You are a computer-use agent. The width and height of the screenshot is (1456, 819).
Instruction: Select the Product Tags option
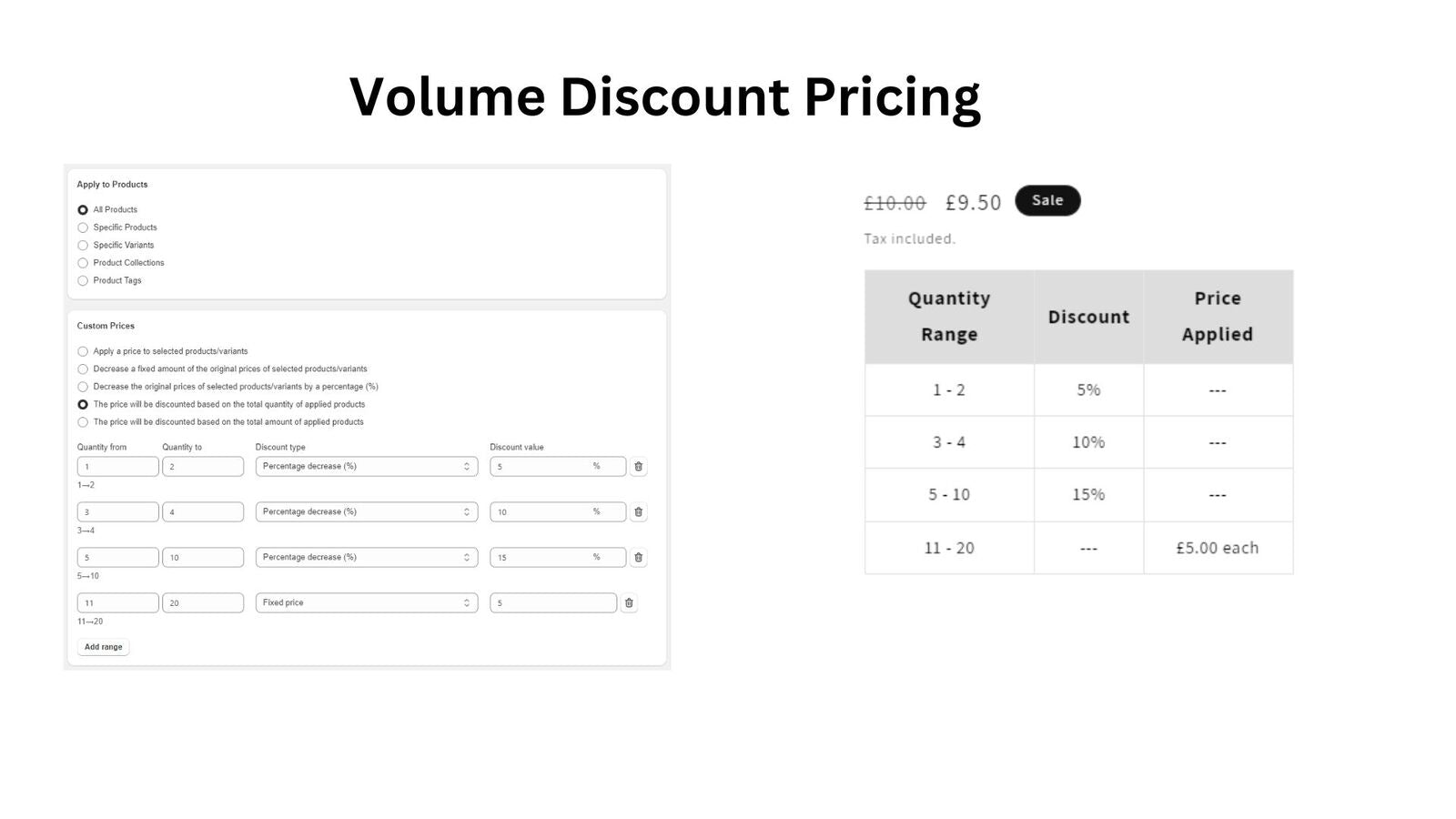(83, 280)
